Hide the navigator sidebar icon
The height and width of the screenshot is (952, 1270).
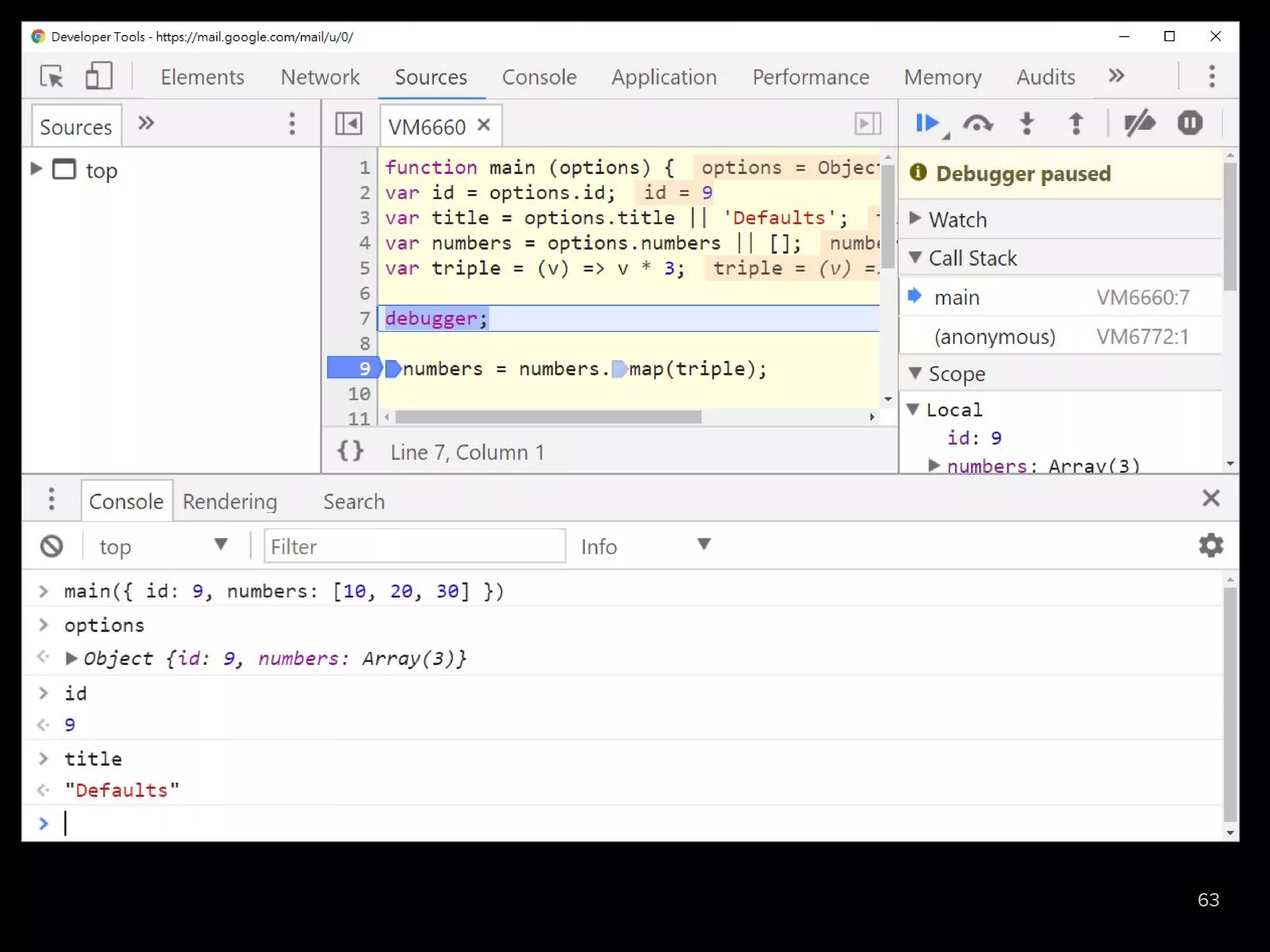click(x=349, y=123)
